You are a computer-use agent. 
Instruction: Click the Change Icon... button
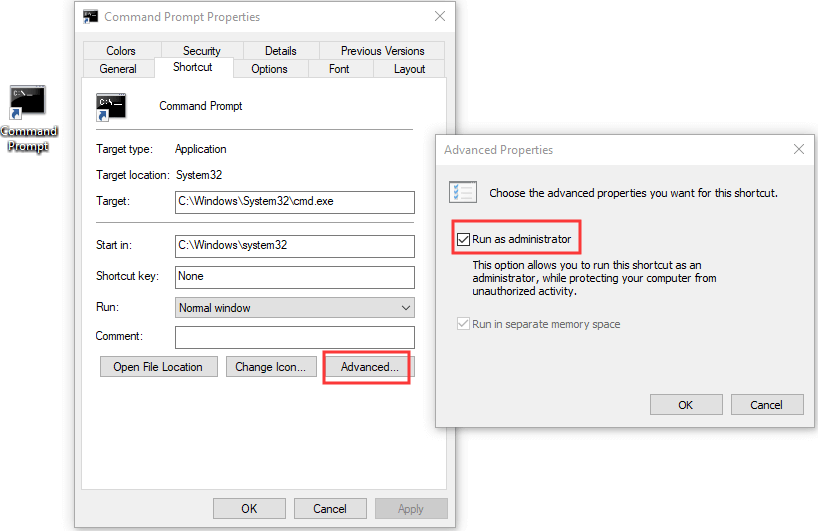[x=271, y=367]
